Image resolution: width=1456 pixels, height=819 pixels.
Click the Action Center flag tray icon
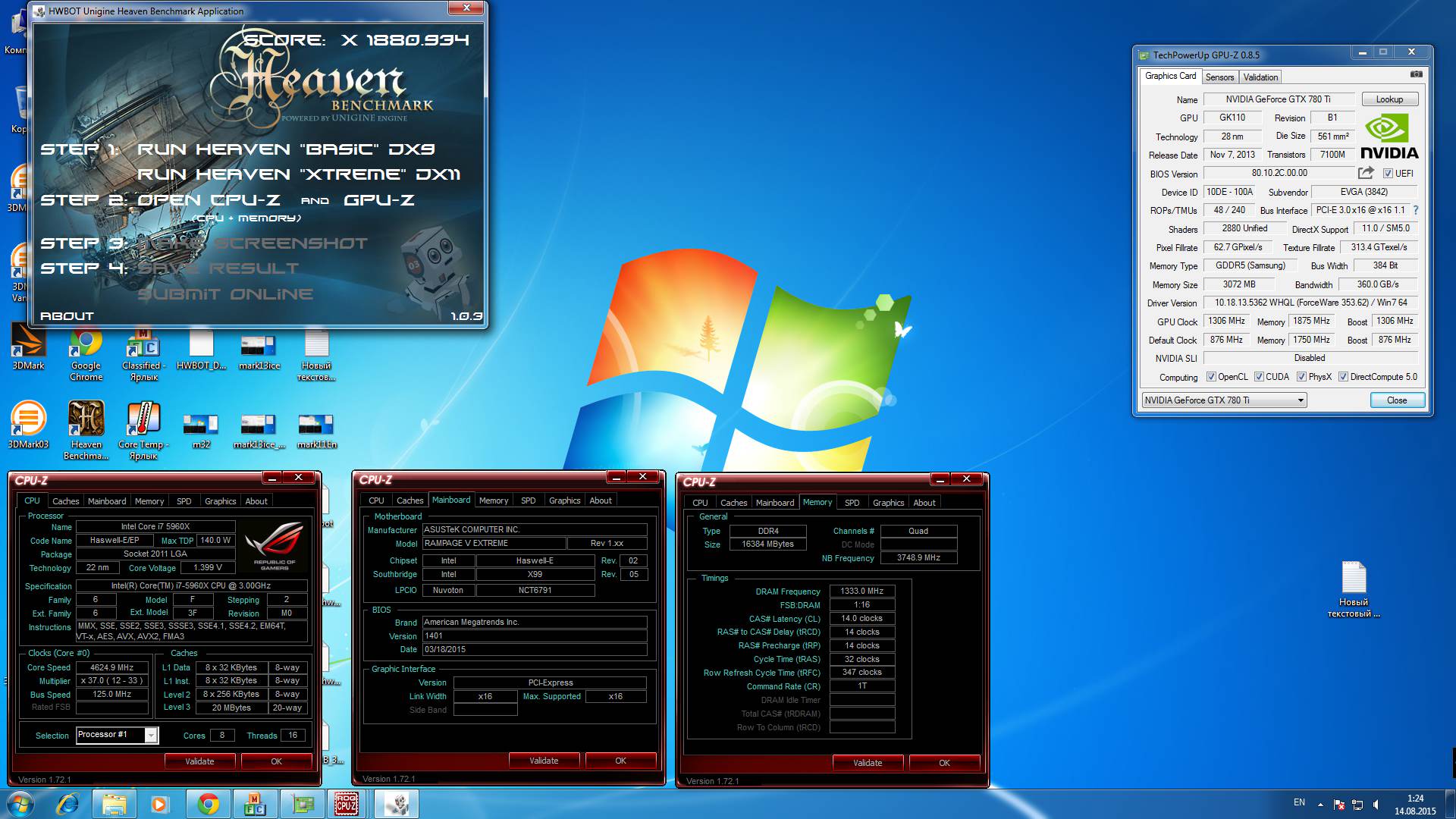point(1339,805)
